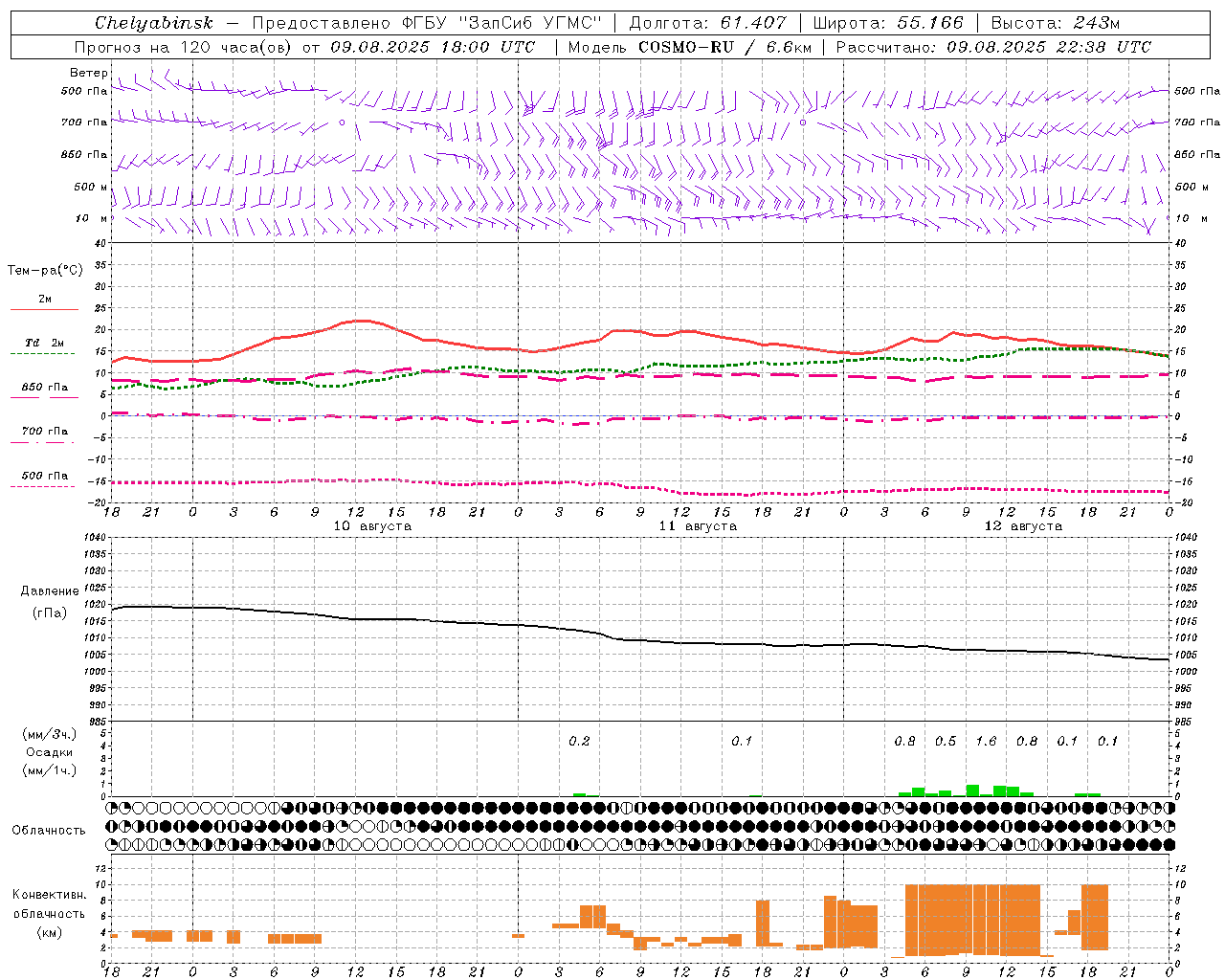
Task: Click the 'Давление' pressure panel label
Action: pyautogui.click(x=50, y=591)
